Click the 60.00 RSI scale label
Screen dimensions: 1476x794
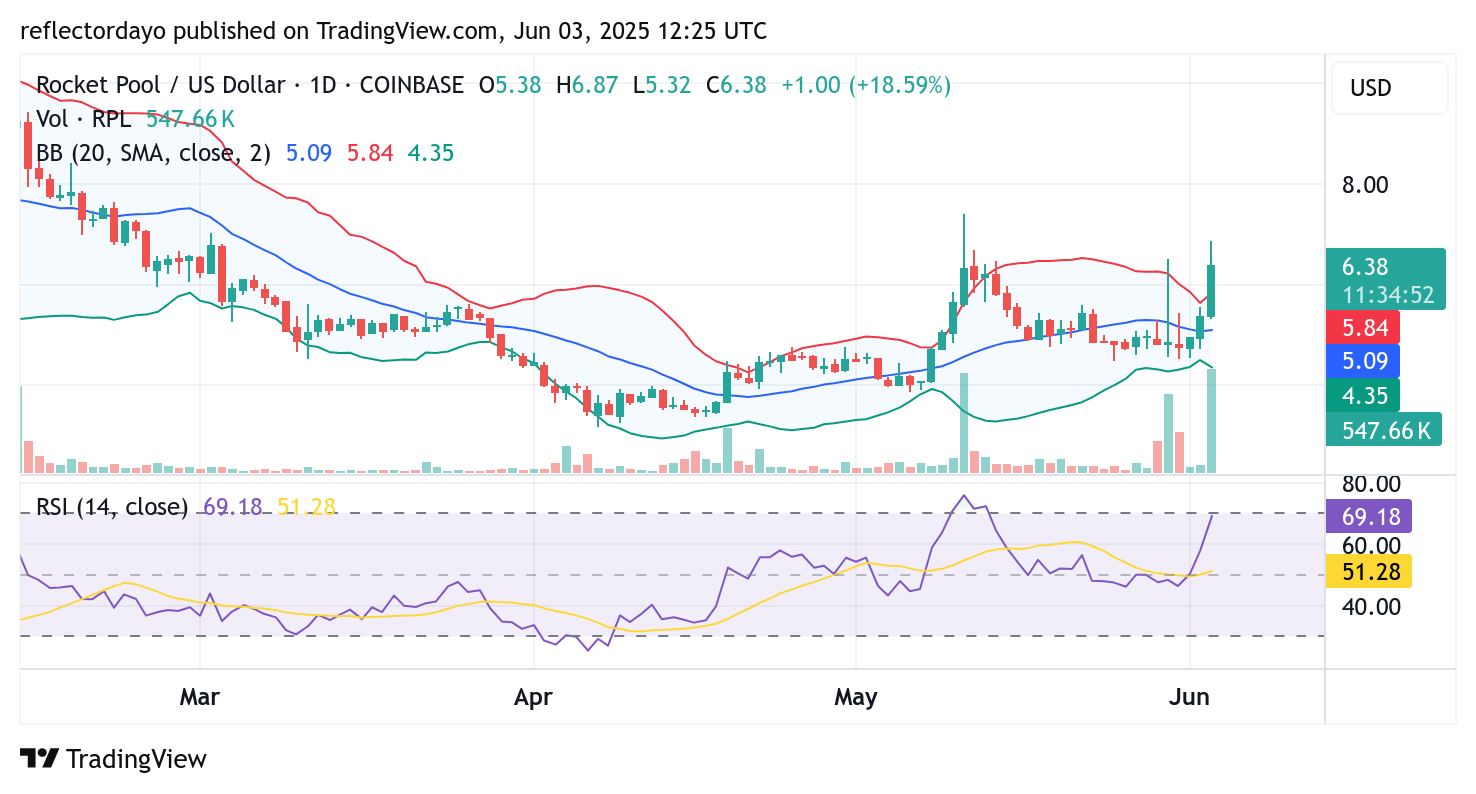point(1371,546)
